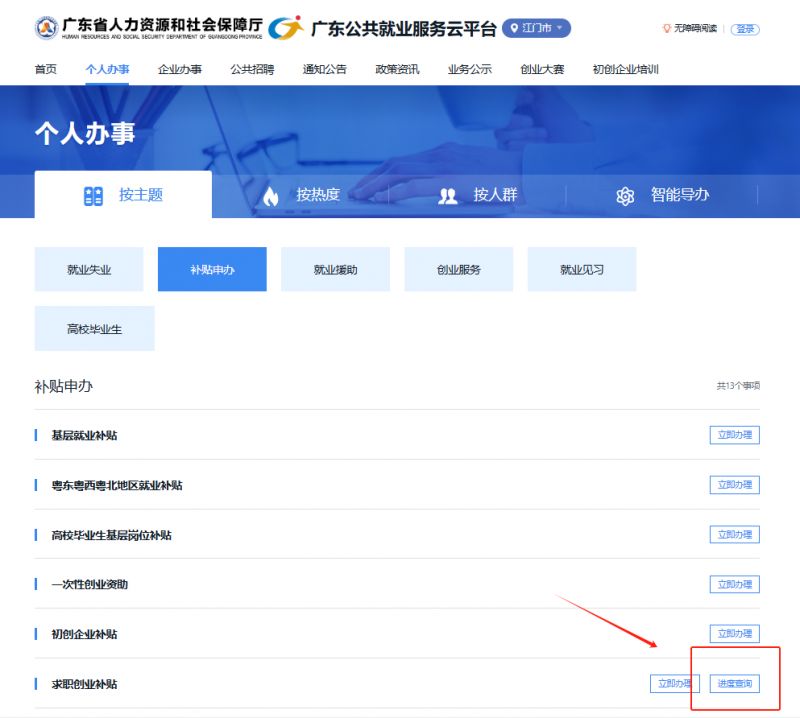Click the lightbulb accessibility reading icon
Screen dimensions: 800x718
[x=667, y=29]
